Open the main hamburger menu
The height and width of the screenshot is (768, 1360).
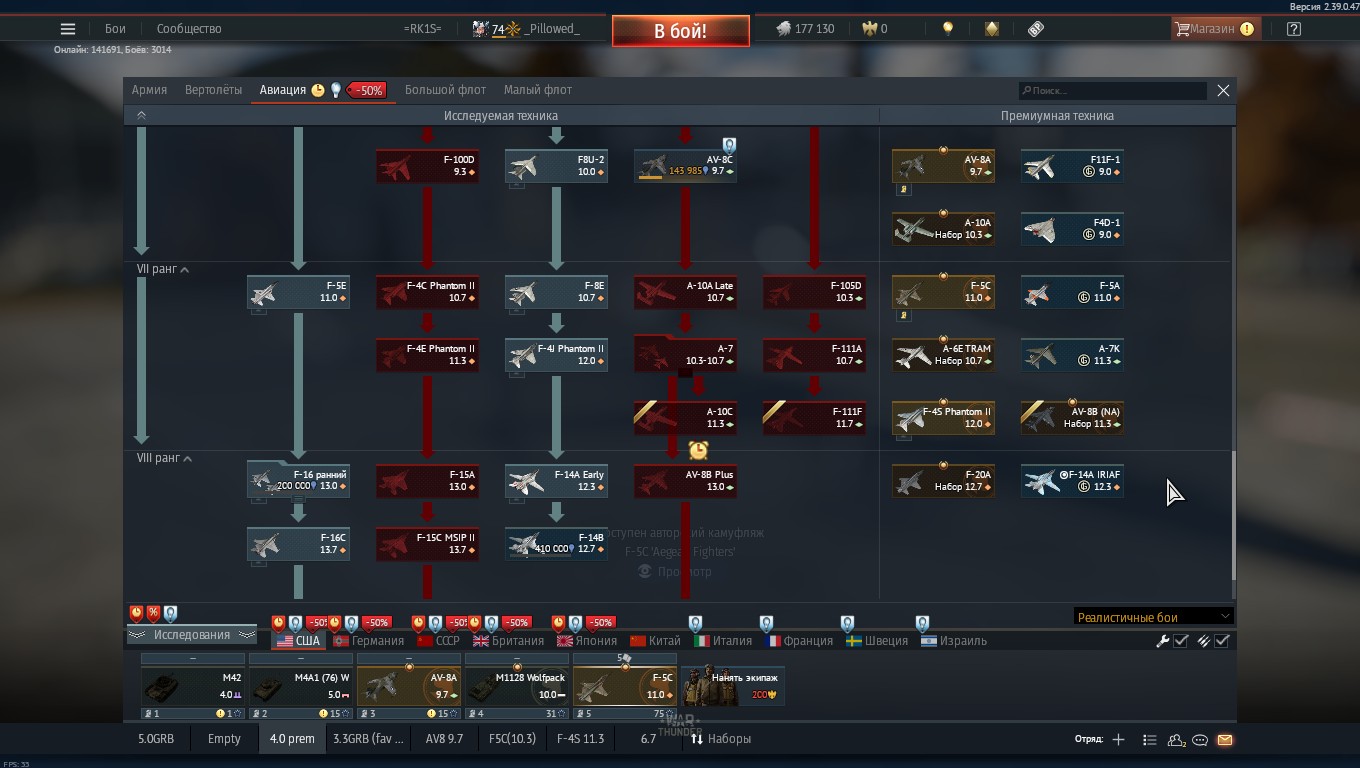tap(67, 29)
